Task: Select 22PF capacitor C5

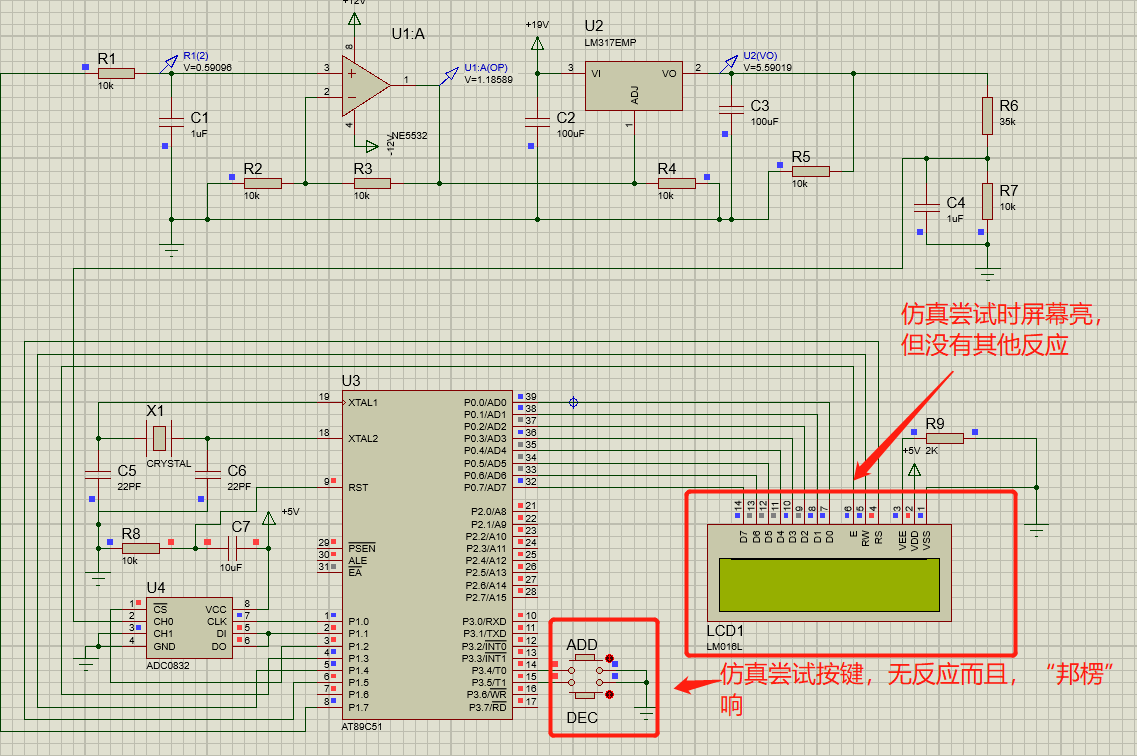Action: point(99,475)
